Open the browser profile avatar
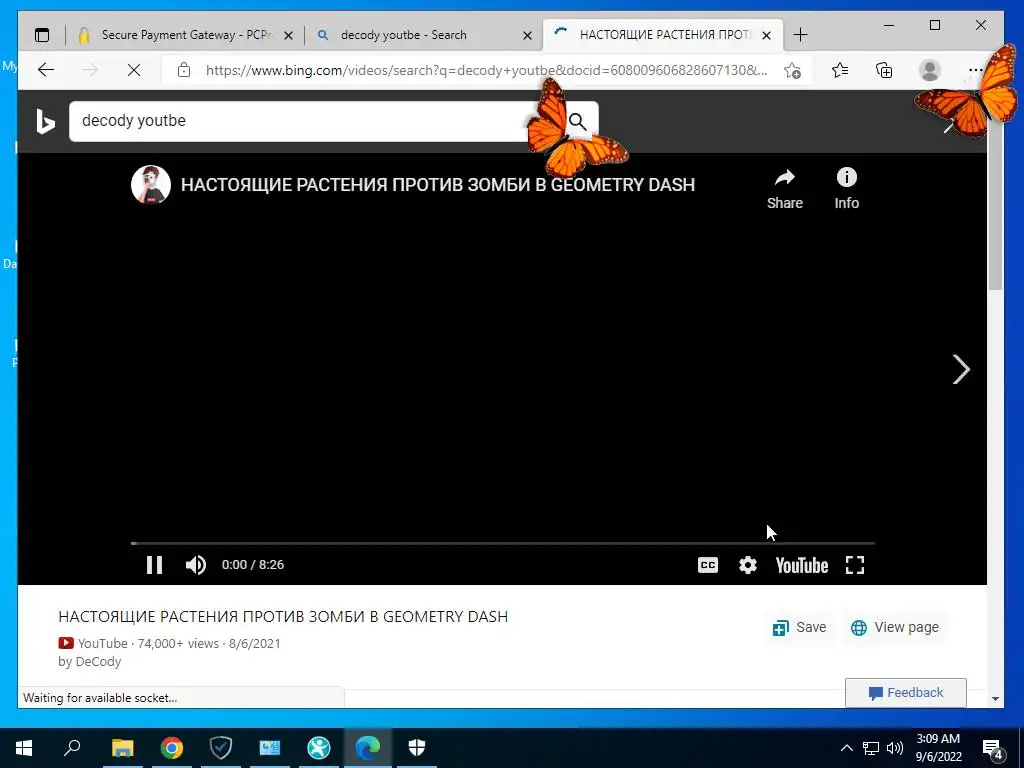 coord(929,70)
